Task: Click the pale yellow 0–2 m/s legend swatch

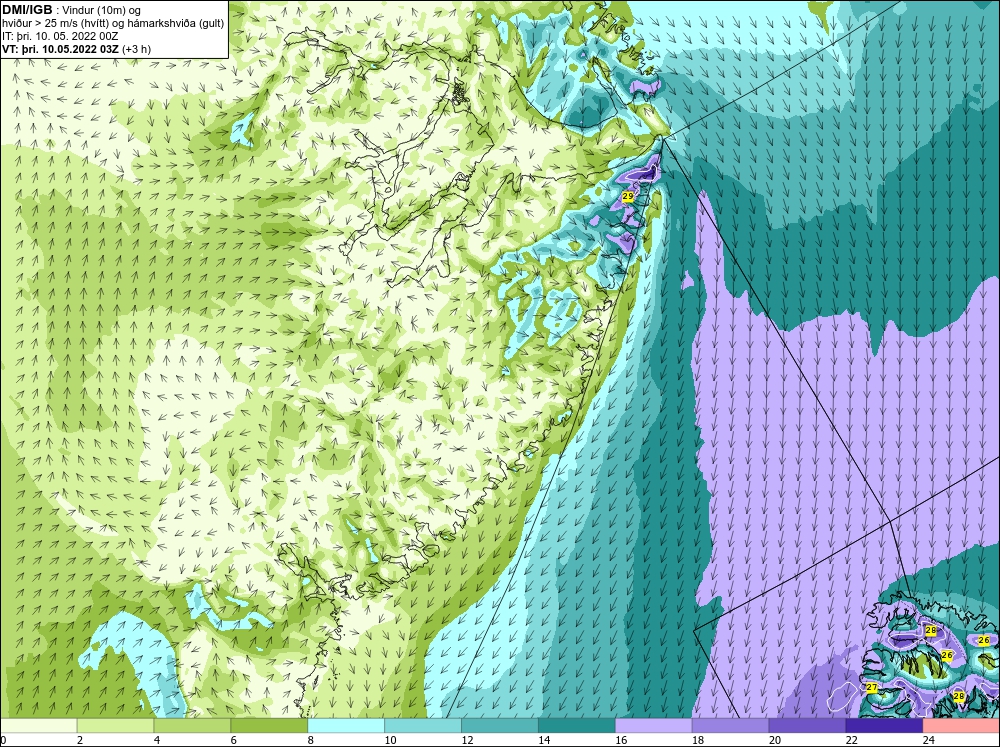Action: pyautogui.click(x=38, y=725)
